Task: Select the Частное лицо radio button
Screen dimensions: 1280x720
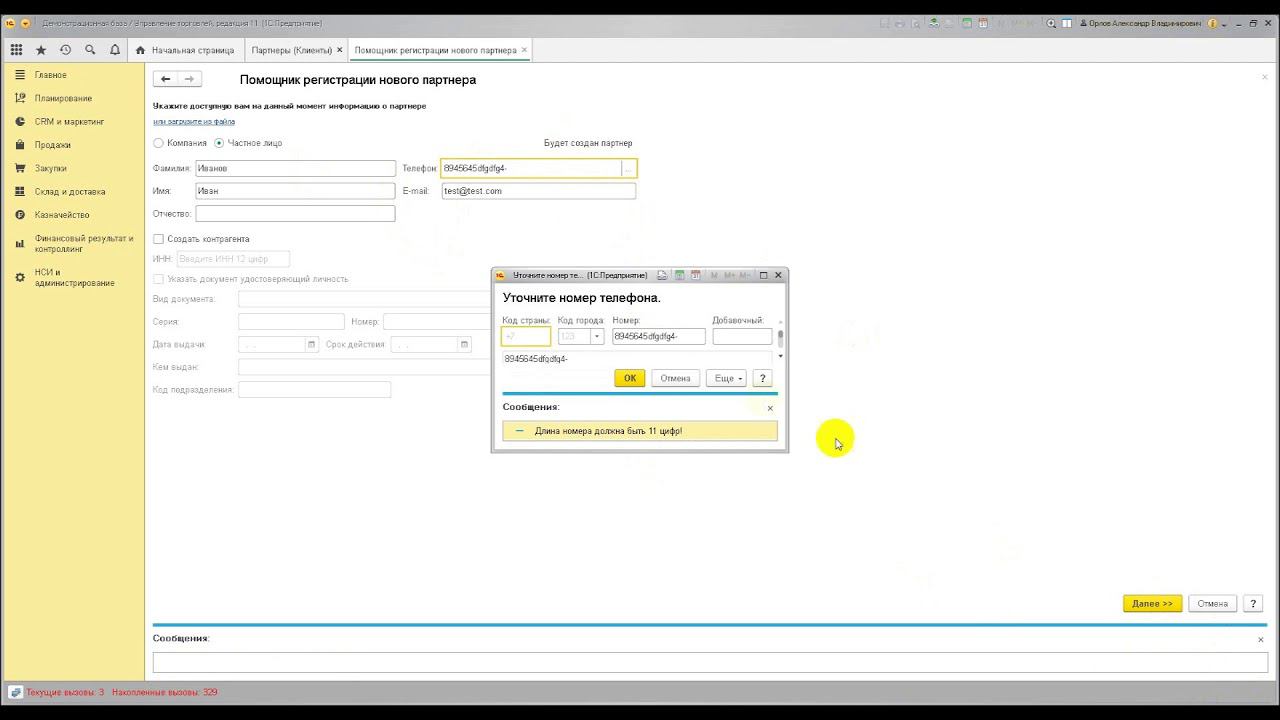Action: coord(219,143)
